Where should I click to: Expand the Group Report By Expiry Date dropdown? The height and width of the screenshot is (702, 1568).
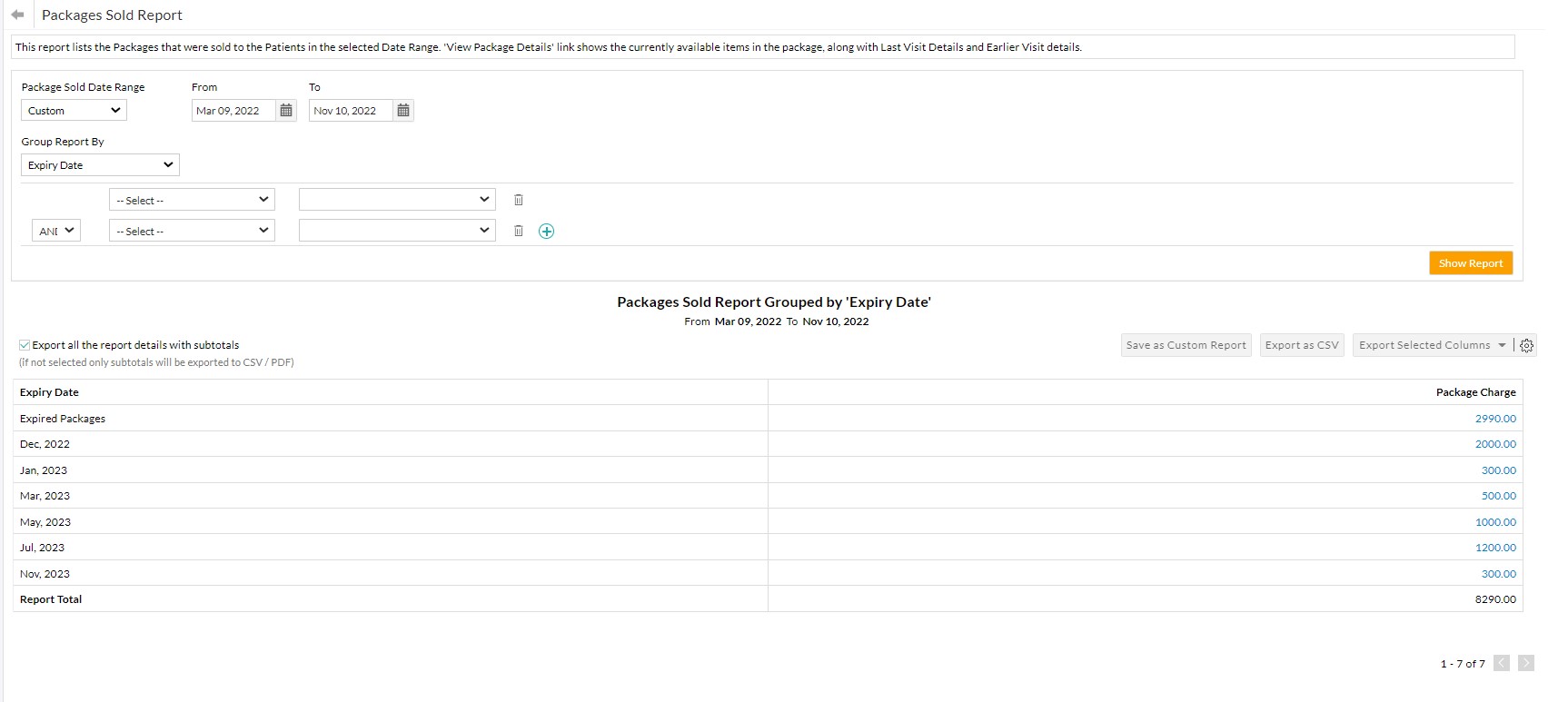(100, 165)
